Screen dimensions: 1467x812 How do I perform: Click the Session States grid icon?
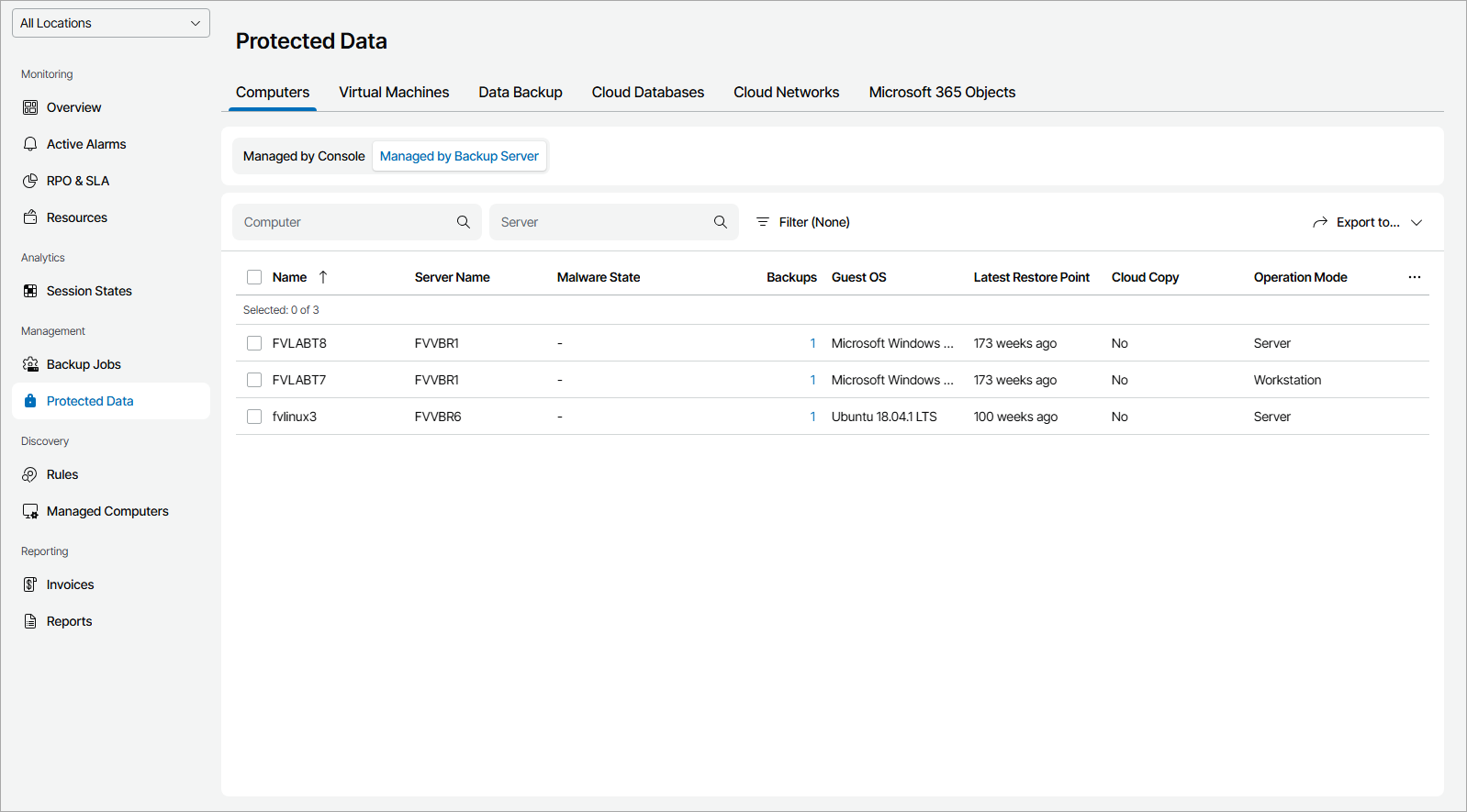(30, 291)
